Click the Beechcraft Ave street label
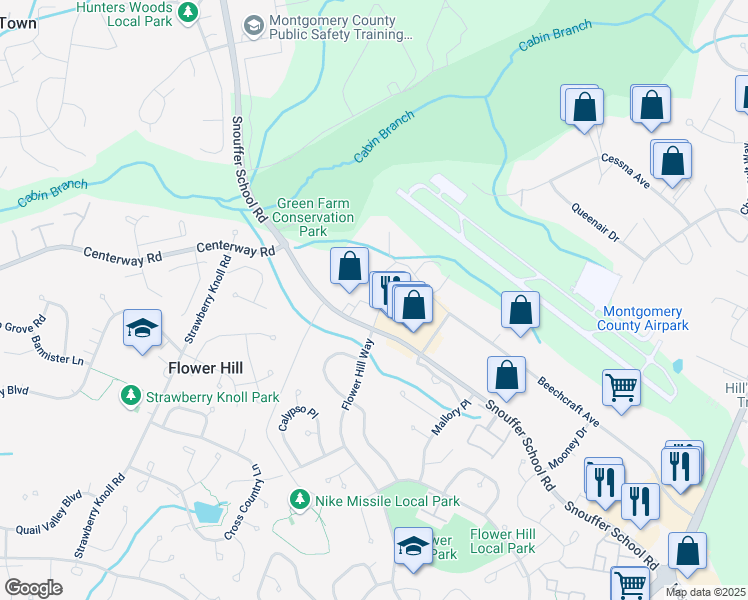 [568, 402]
